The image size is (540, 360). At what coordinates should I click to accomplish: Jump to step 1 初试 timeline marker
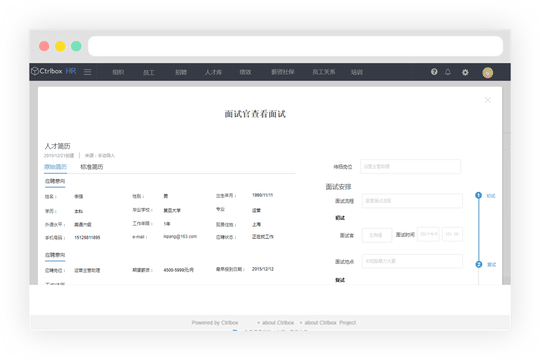coord(478,195)
